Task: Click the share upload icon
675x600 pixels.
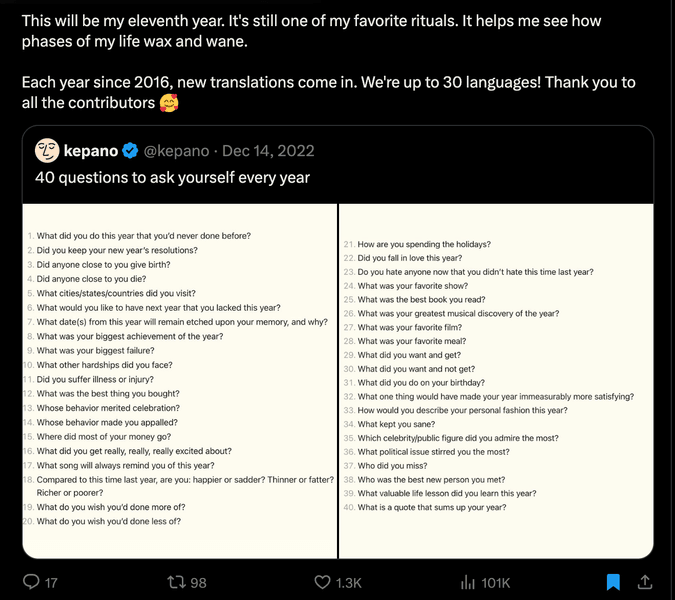Action: coord(644,582)
